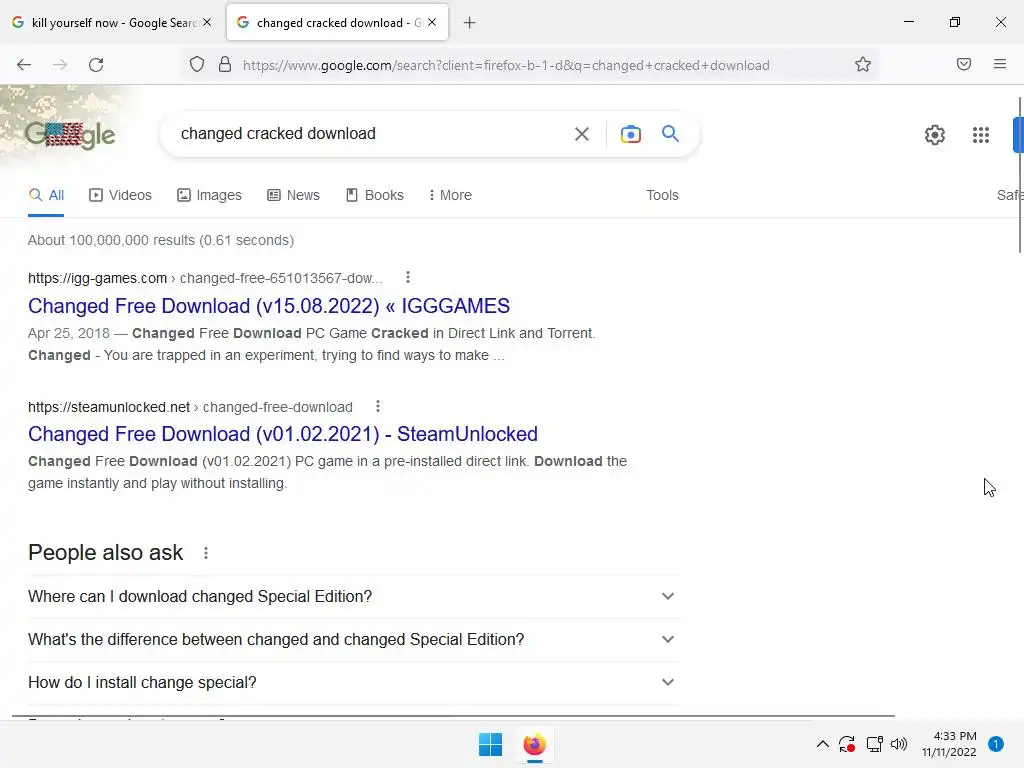Expand 'Where can I download changed Special Edition?'

pos(354,596)
